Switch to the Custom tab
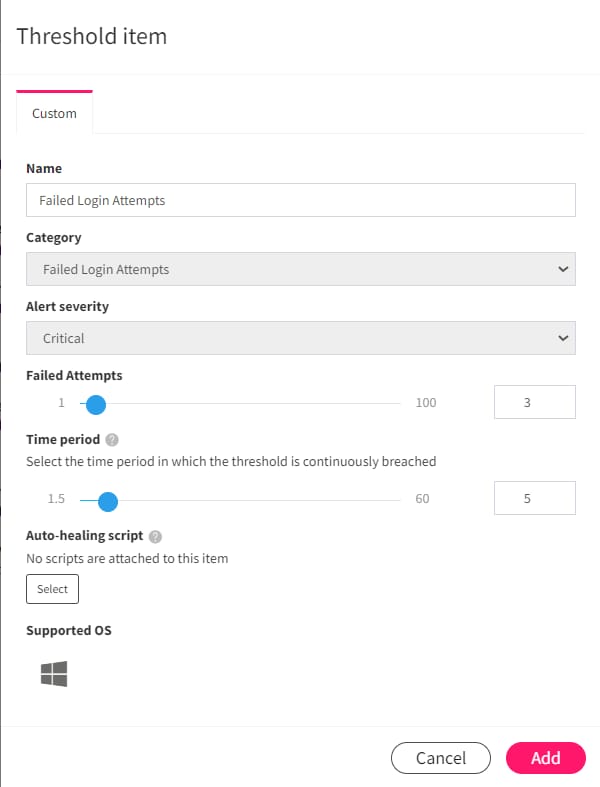600x787 pixels. (54, 113)
